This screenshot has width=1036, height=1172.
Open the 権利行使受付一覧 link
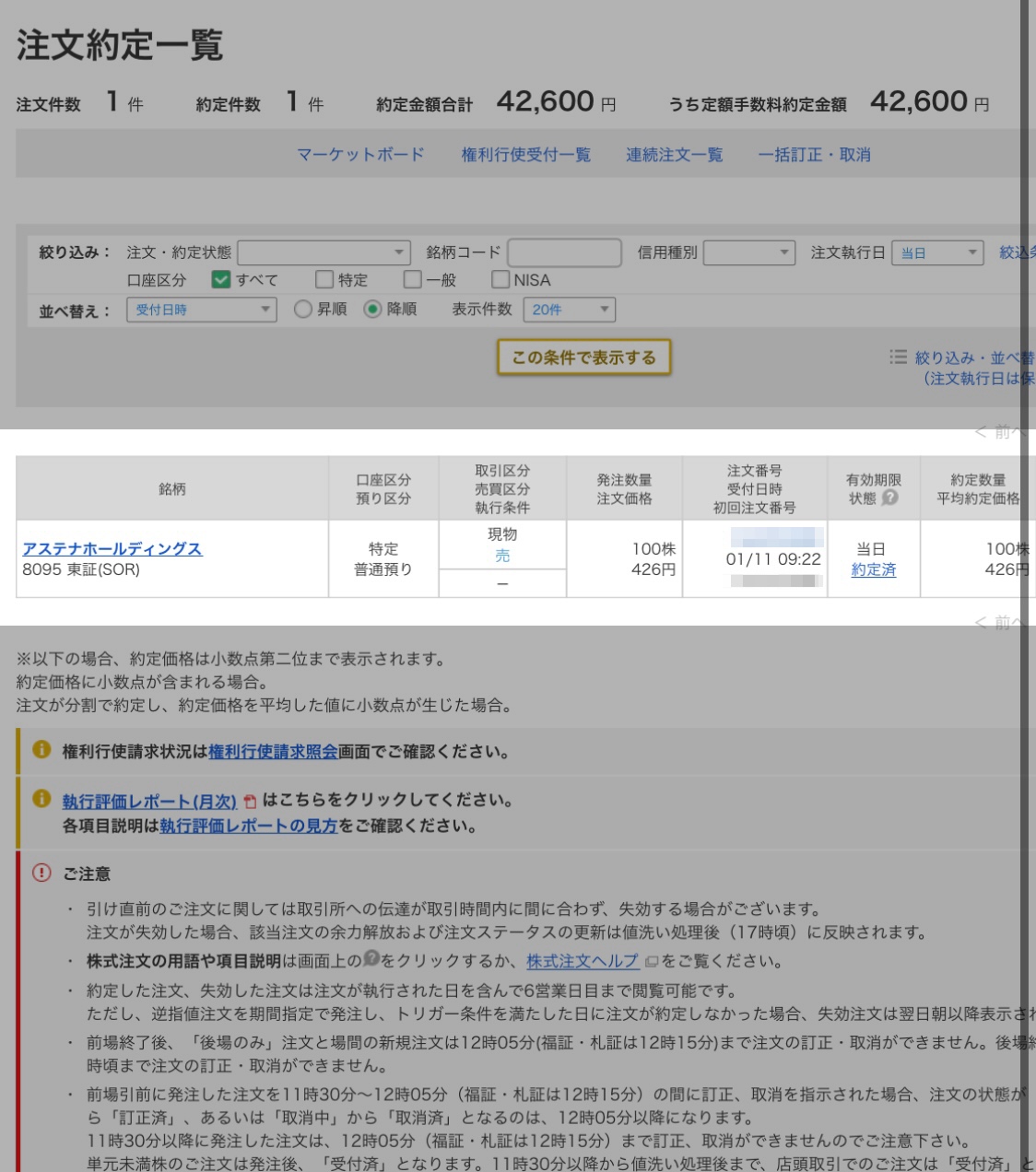pyautogui.click(x=526, y=155)
